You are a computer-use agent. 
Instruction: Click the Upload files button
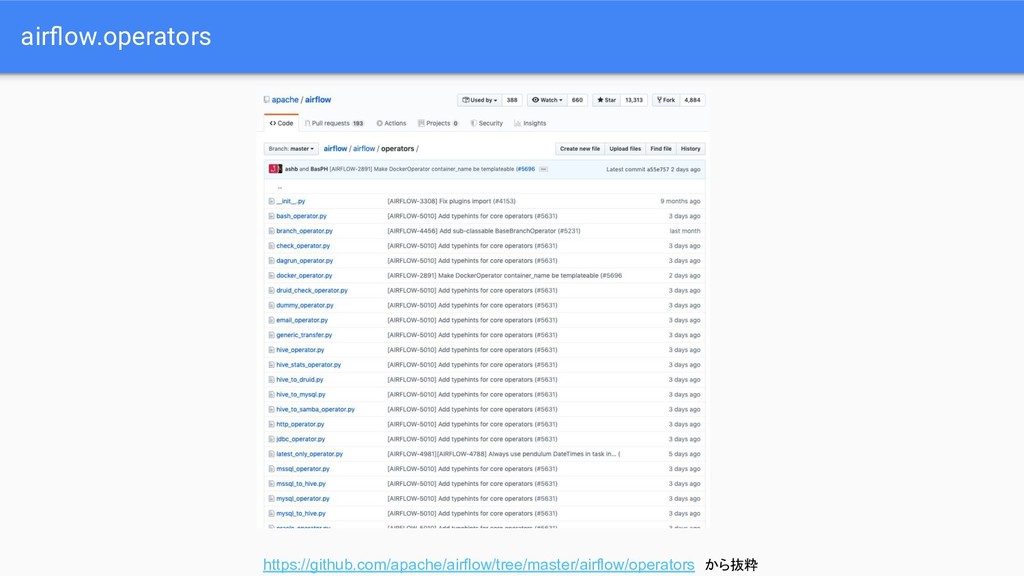(x=625, y=149)
